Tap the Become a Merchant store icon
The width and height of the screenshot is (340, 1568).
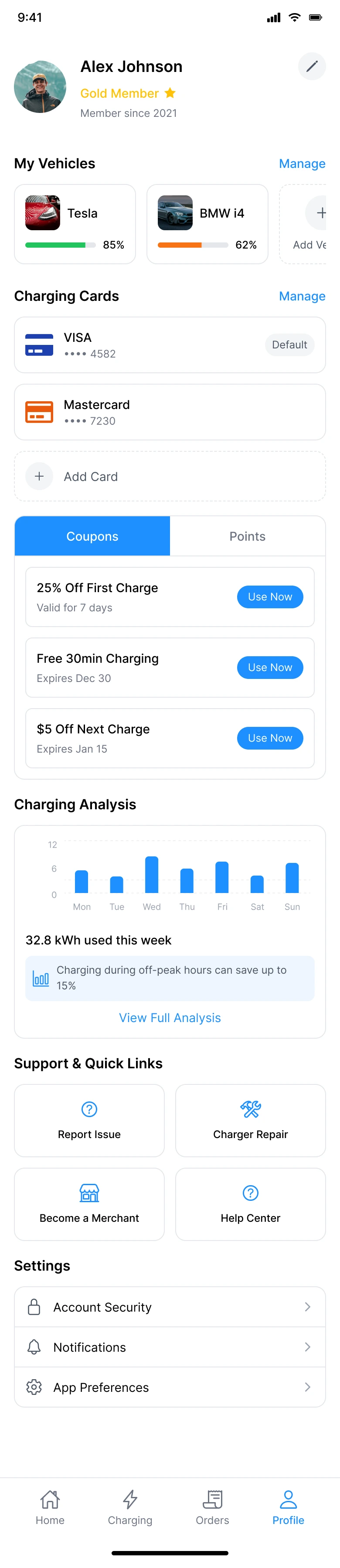[89, 1193]
